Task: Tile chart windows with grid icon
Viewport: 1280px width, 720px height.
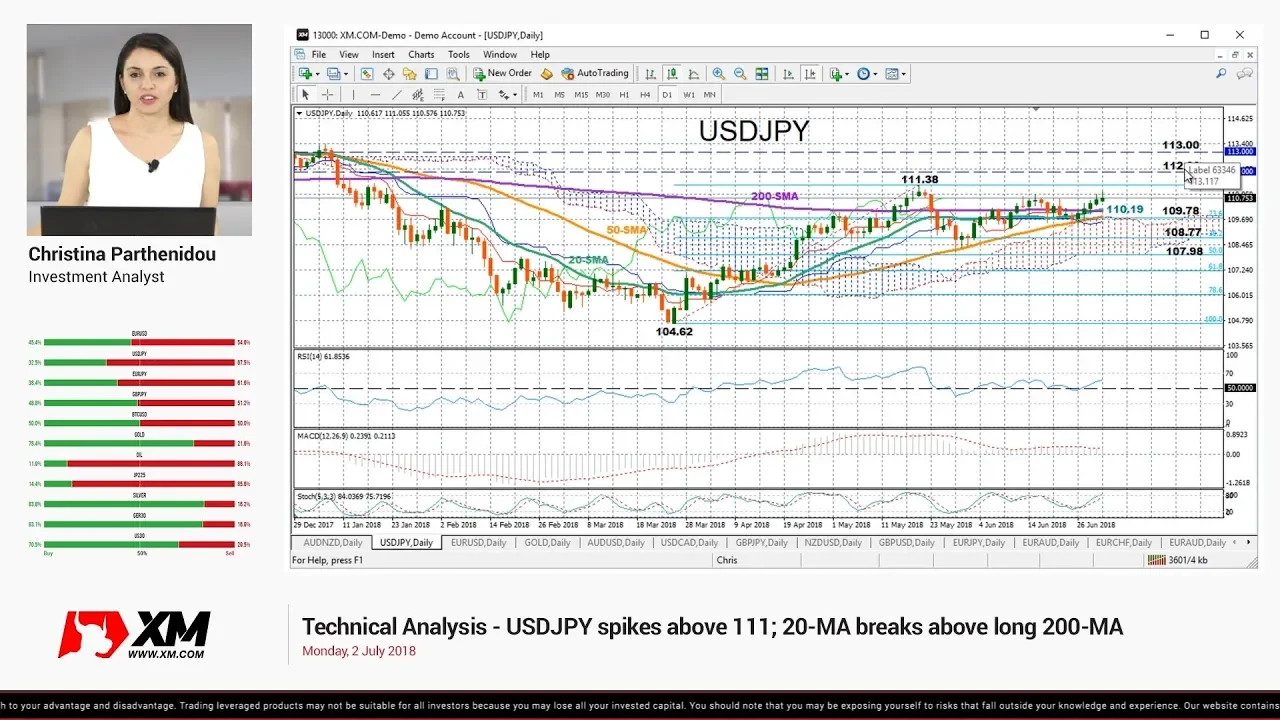Action: [762, 73]
